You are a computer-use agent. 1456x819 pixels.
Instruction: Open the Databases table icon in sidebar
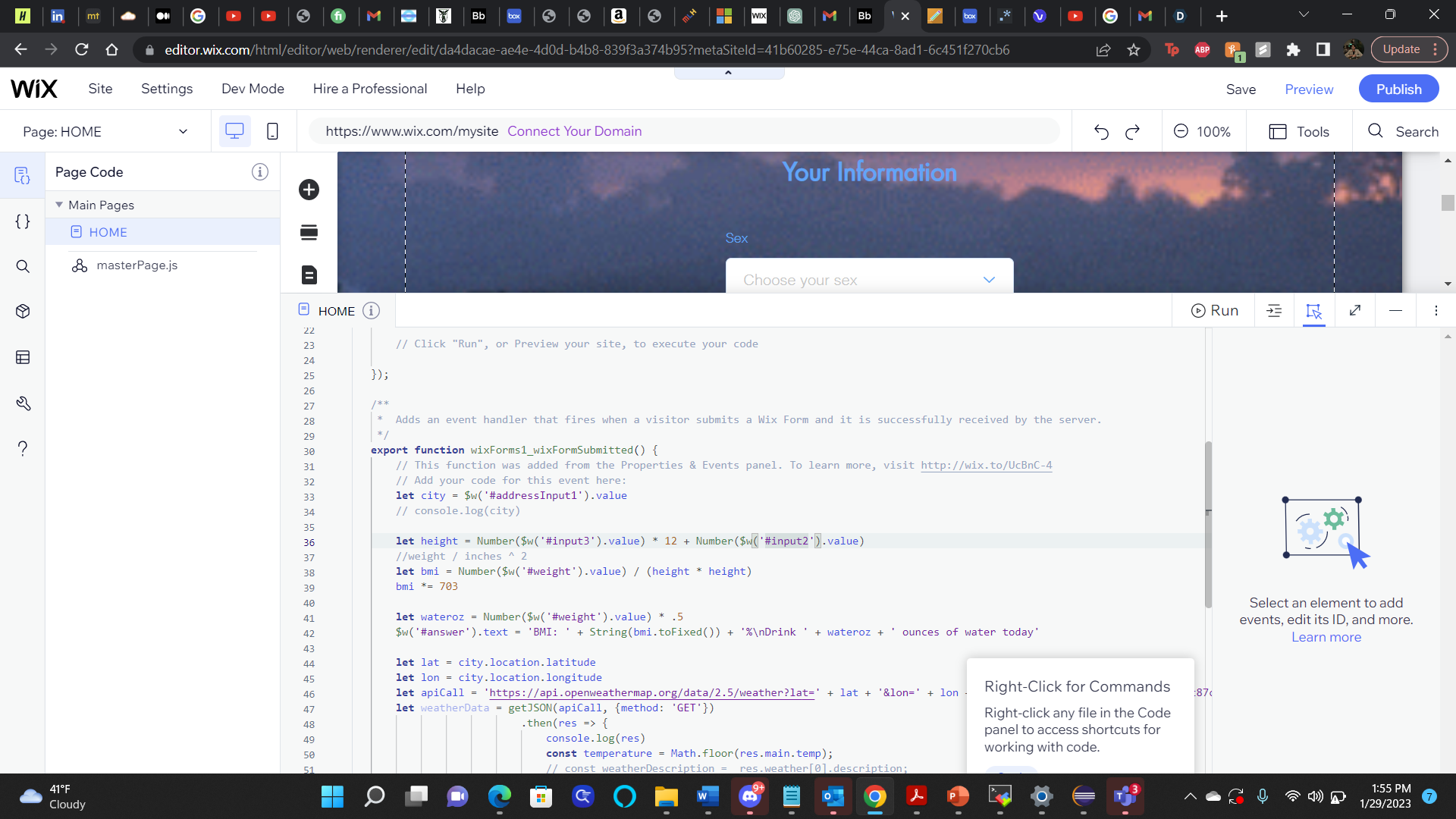(x=23, y=357)
